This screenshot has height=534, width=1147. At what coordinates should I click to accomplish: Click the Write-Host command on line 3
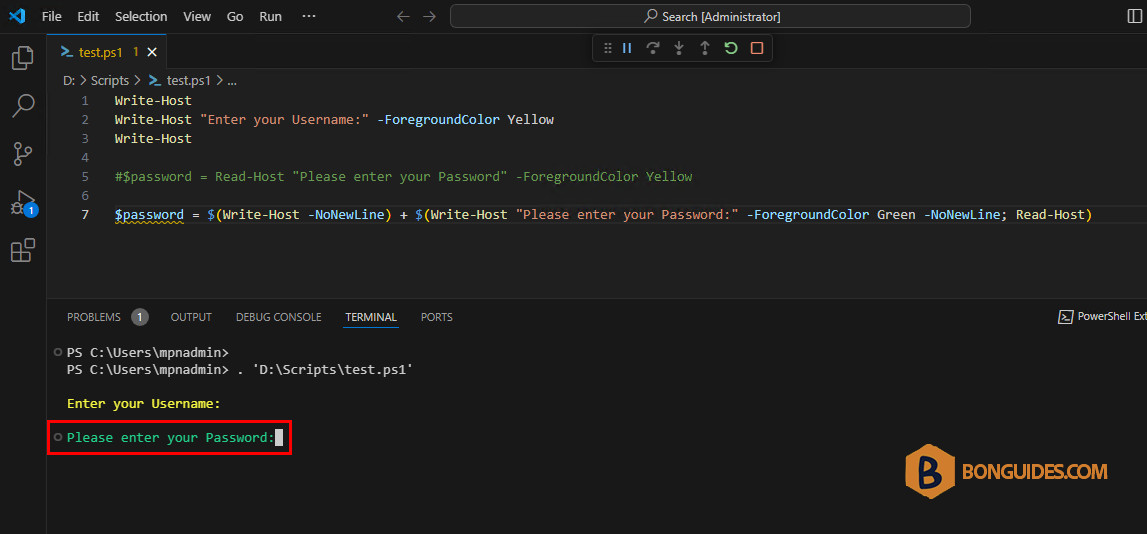click(153, 138)
